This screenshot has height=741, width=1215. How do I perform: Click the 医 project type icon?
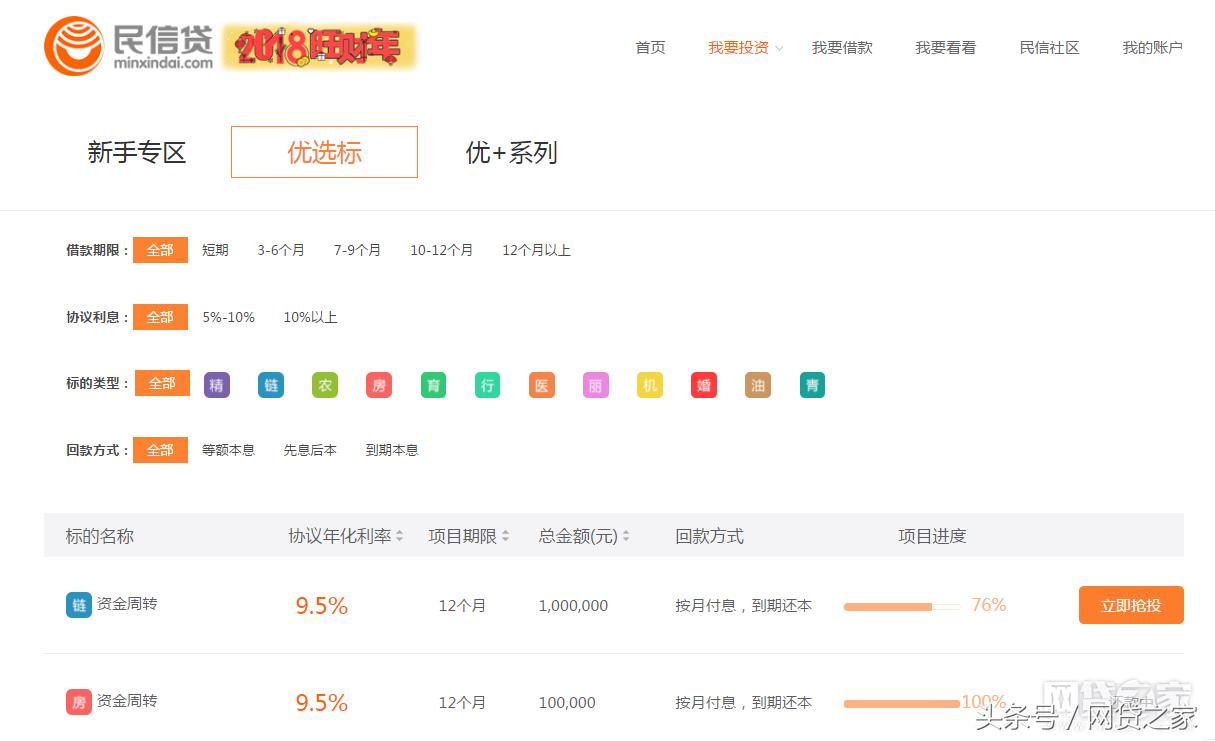[541, 384]
